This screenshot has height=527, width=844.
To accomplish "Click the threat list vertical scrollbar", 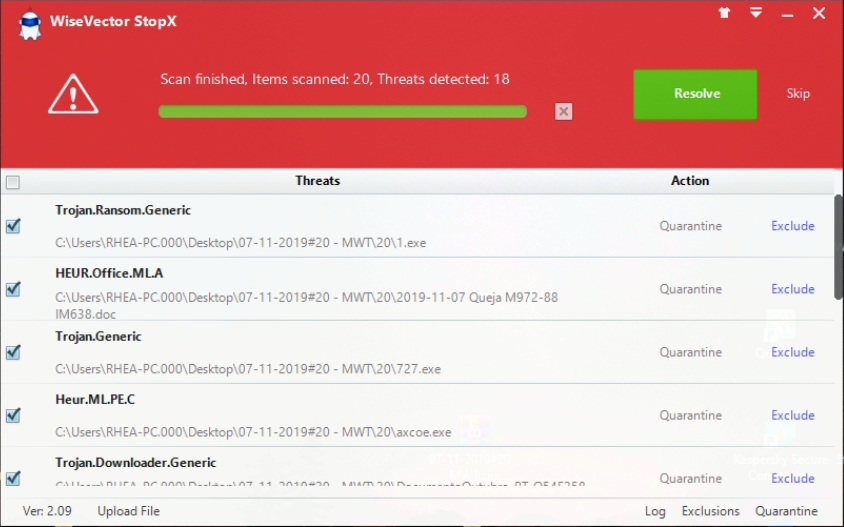I will (x=839, y=247).
